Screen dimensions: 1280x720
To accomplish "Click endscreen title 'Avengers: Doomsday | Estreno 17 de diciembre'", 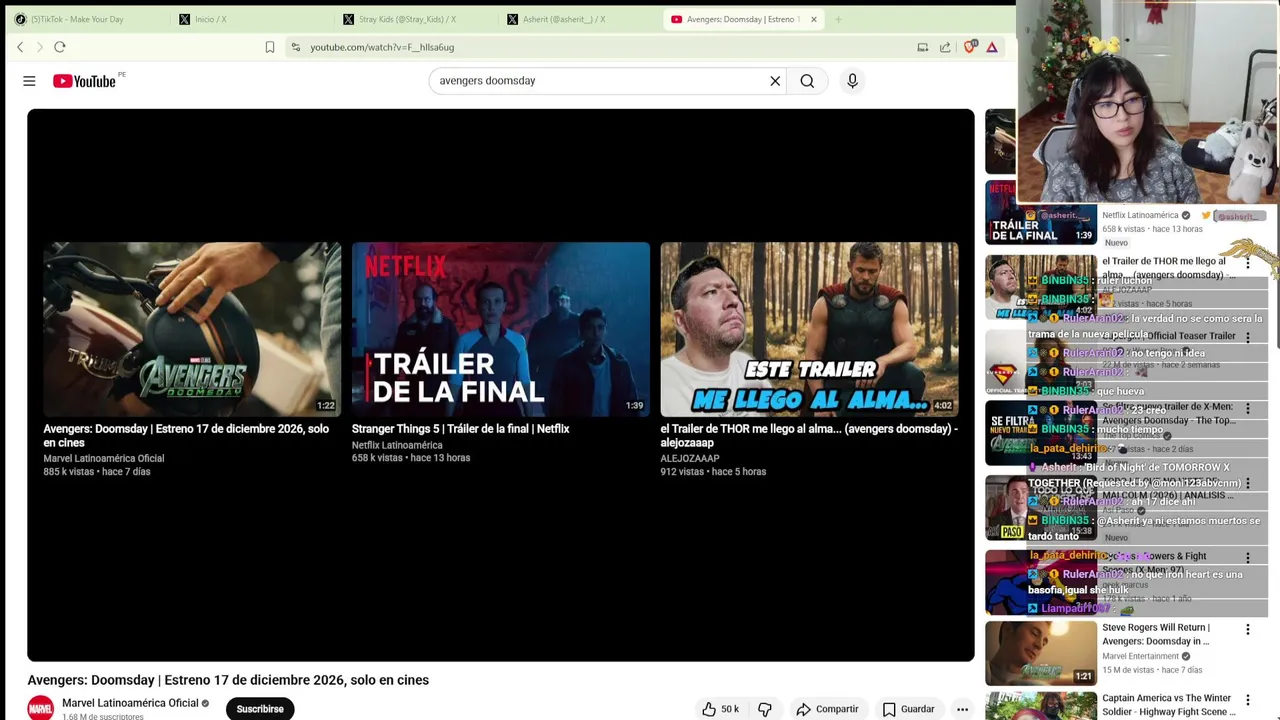I will point(186,436).
